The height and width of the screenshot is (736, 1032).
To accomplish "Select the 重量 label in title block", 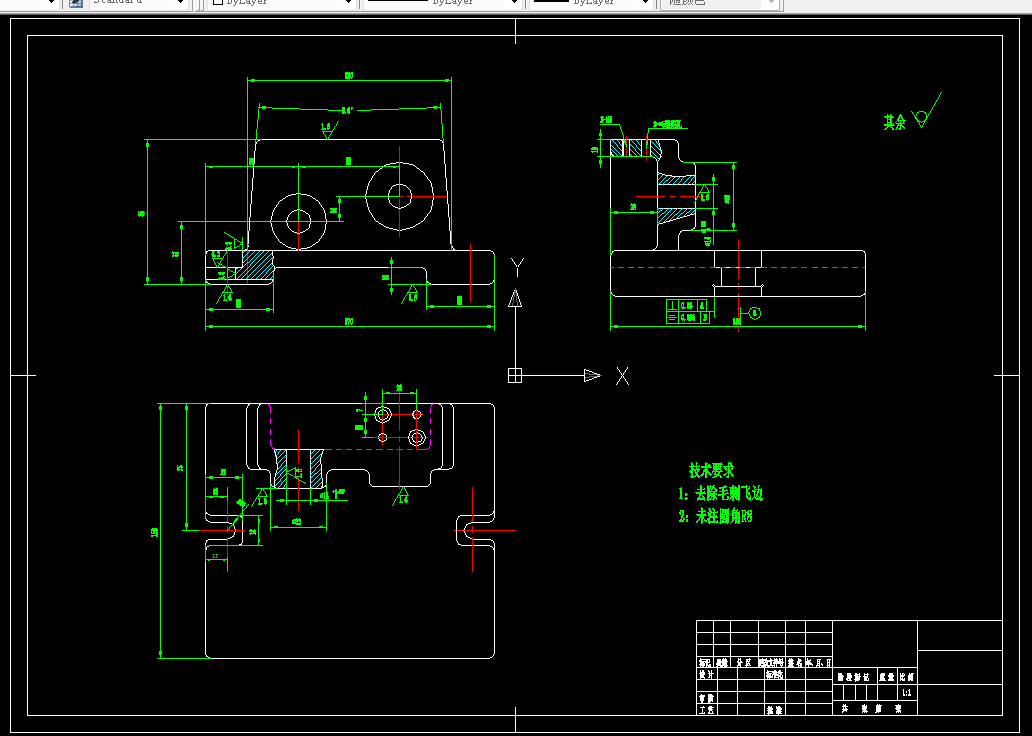I will click(887, 677).
